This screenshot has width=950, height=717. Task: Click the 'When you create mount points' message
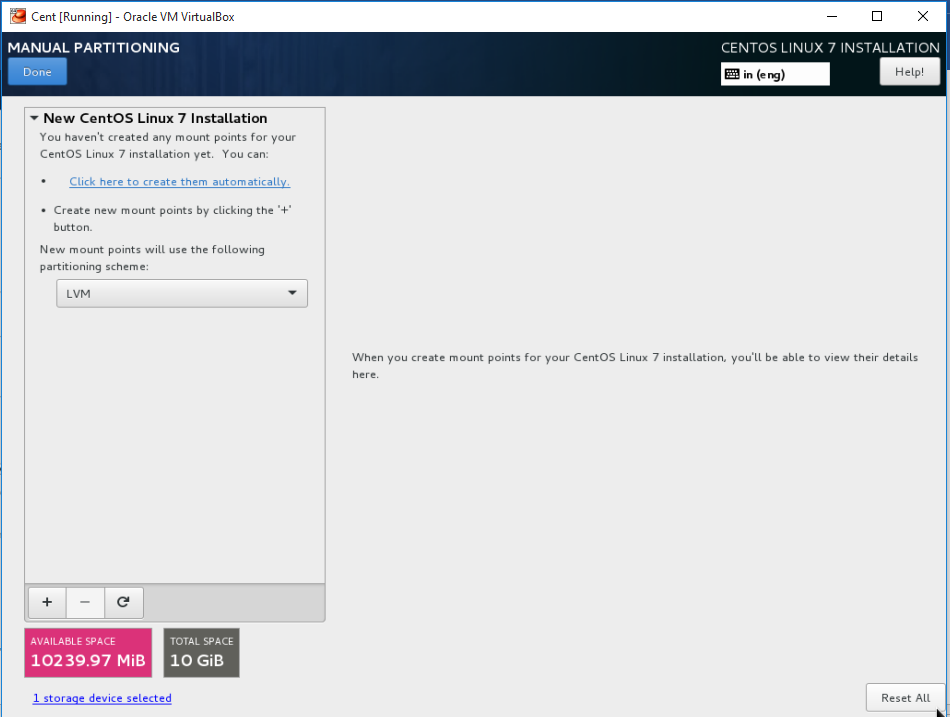(635, 366)
